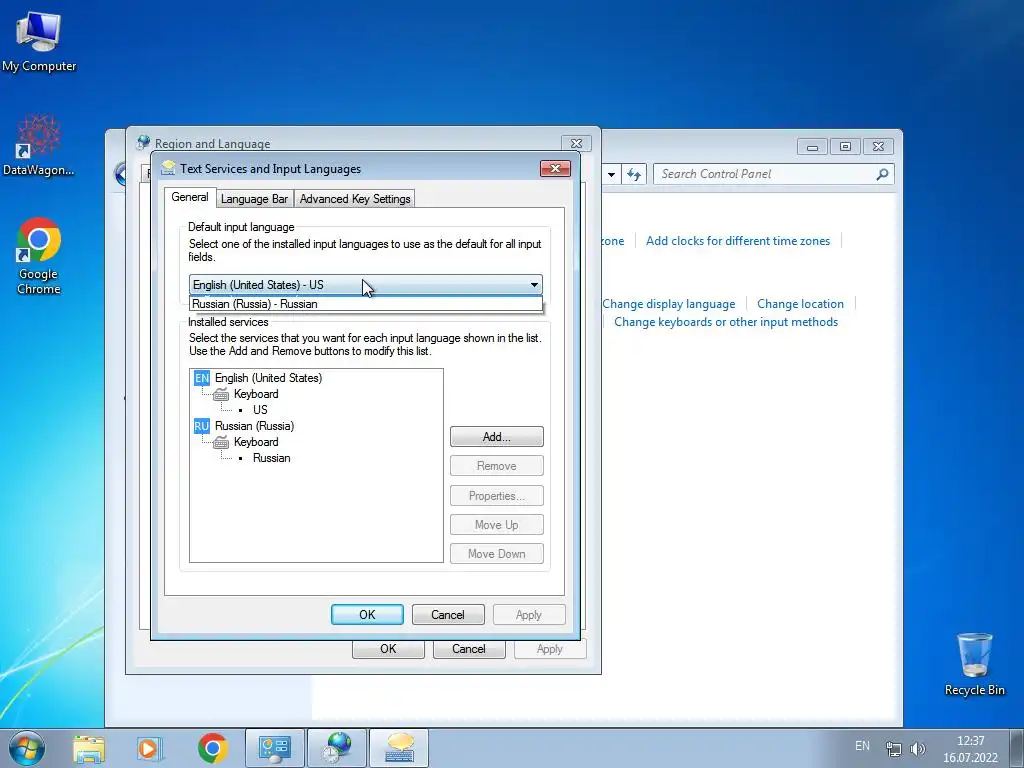
Task: Open Add clocks for different time zones
Action: (x=738, y=240)
